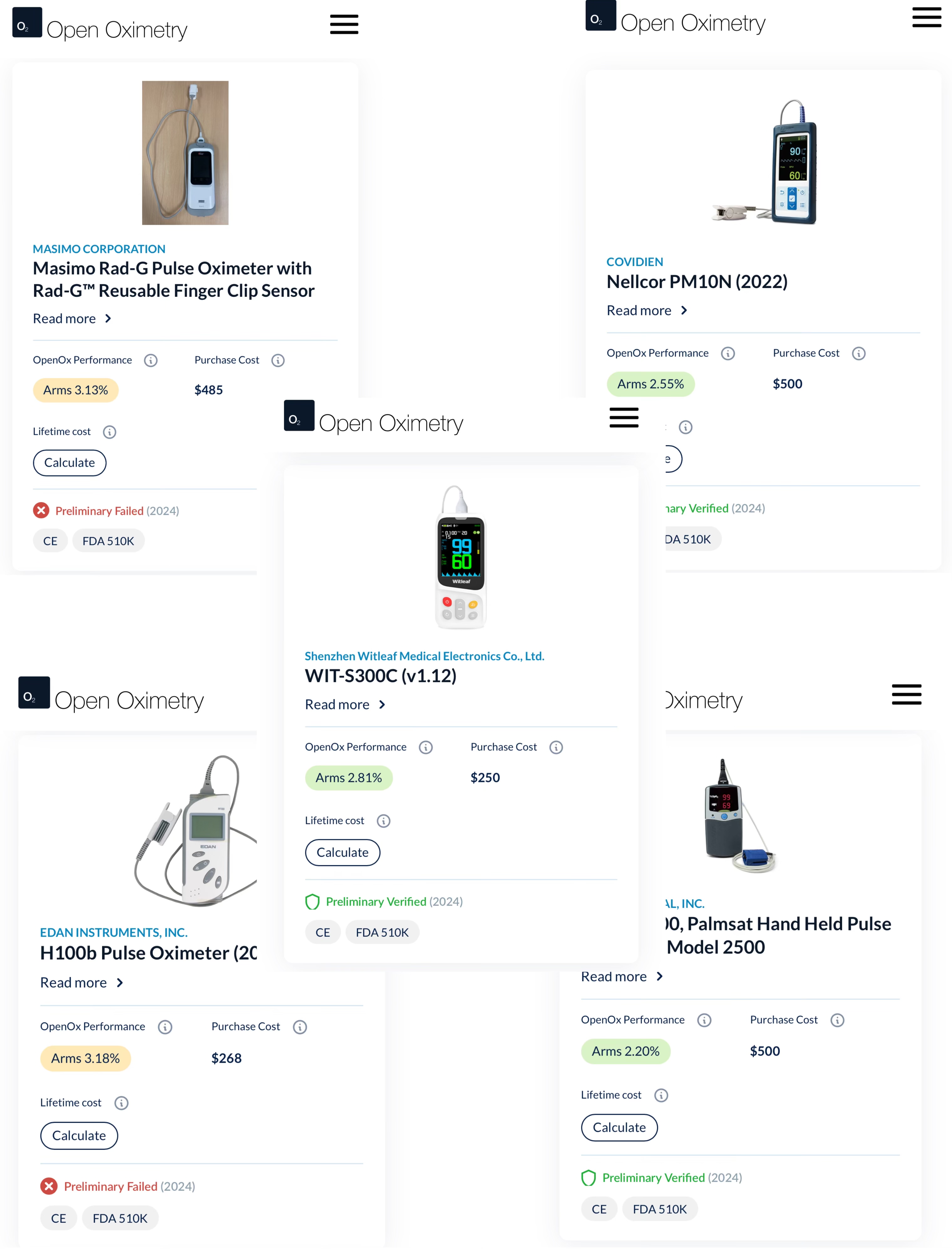Click info icon beside Masimo Purchase Cost $485
The width and height of the screenshot is (952, 1249).
click(x=278, y=360)
